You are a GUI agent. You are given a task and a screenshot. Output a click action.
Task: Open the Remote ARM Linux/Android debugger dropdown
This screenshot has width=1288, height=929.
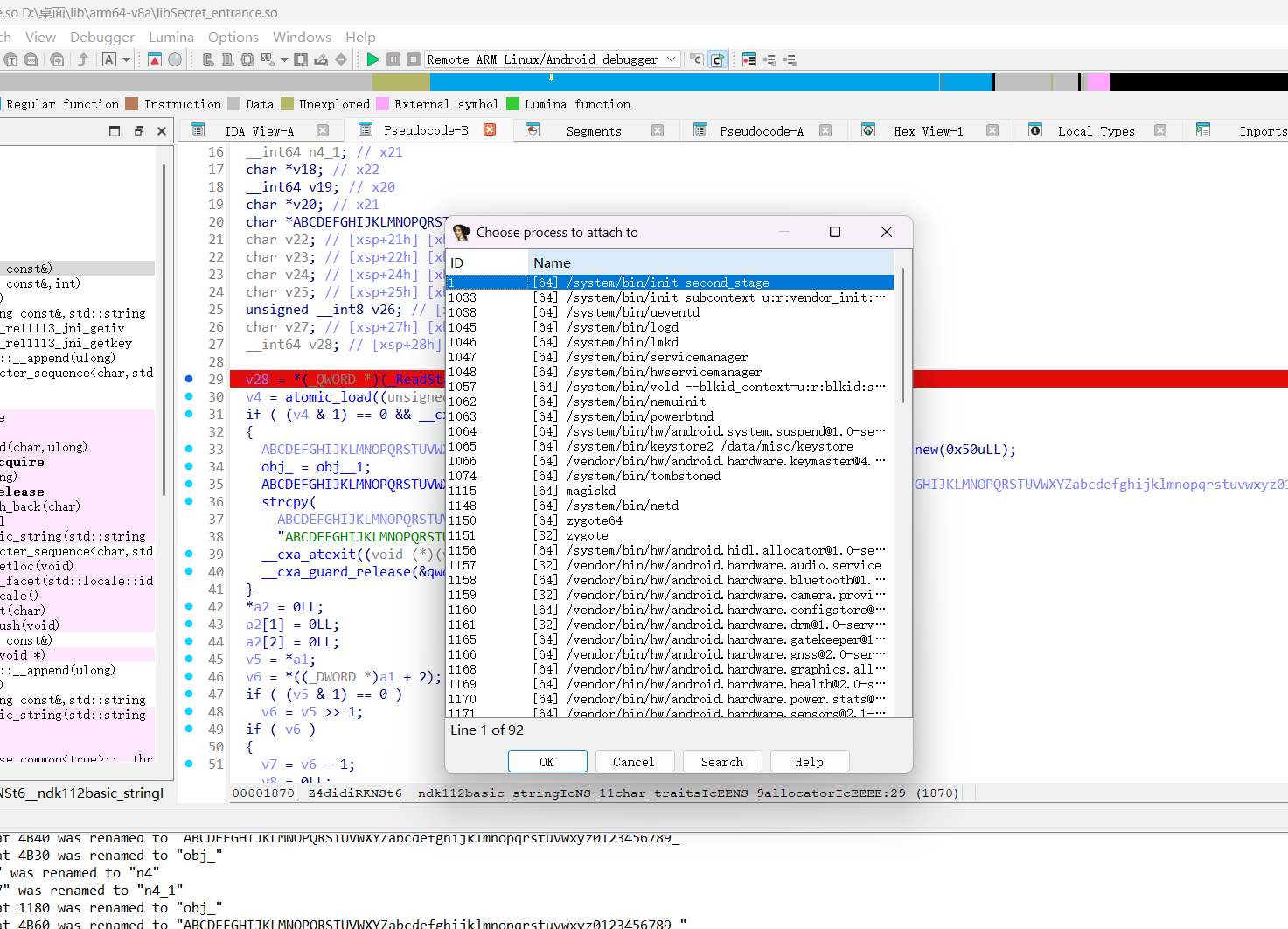click(671, 59)
